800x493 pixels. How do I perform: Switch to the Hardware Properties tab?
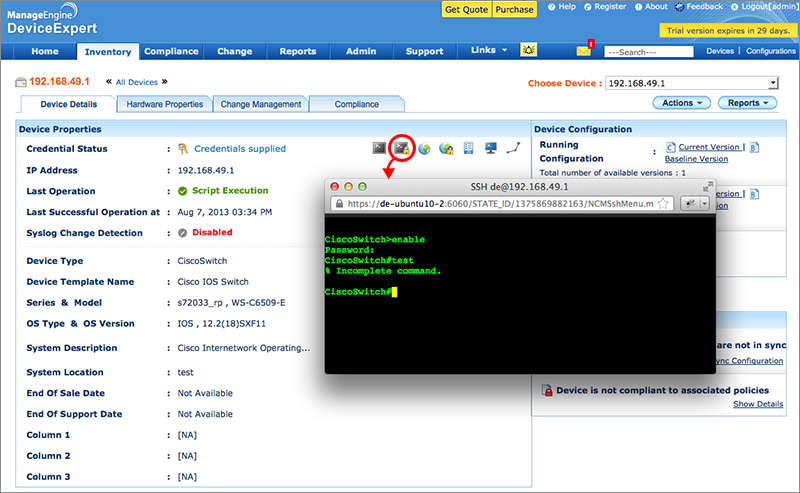coord(164,104)
